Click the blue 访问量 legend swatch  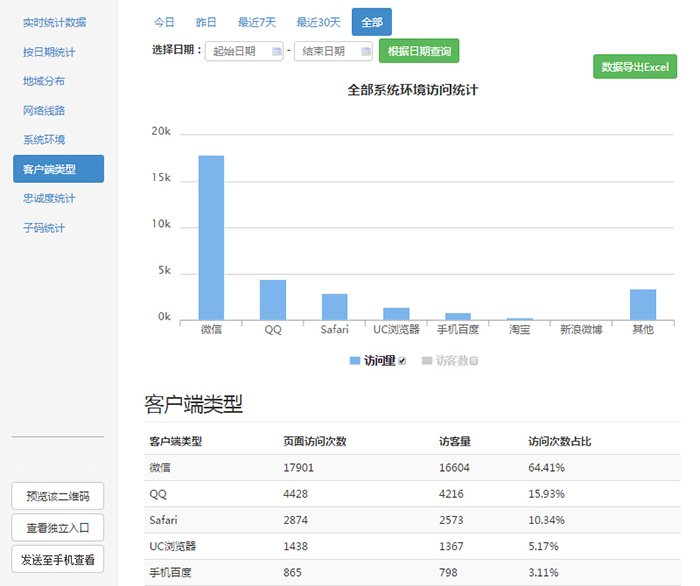click(x=355, y=360)
